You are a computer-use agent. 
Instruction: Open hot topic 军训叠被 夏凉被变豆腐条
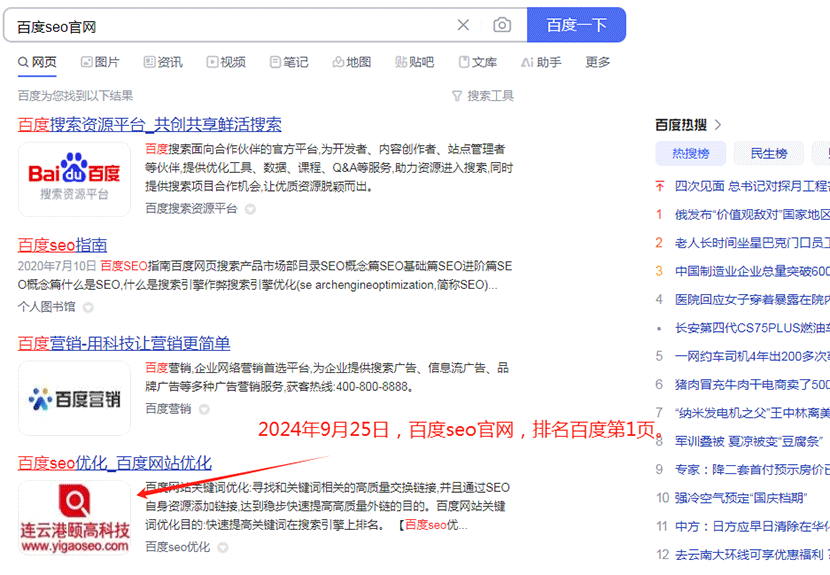click(x=748, y=441)
